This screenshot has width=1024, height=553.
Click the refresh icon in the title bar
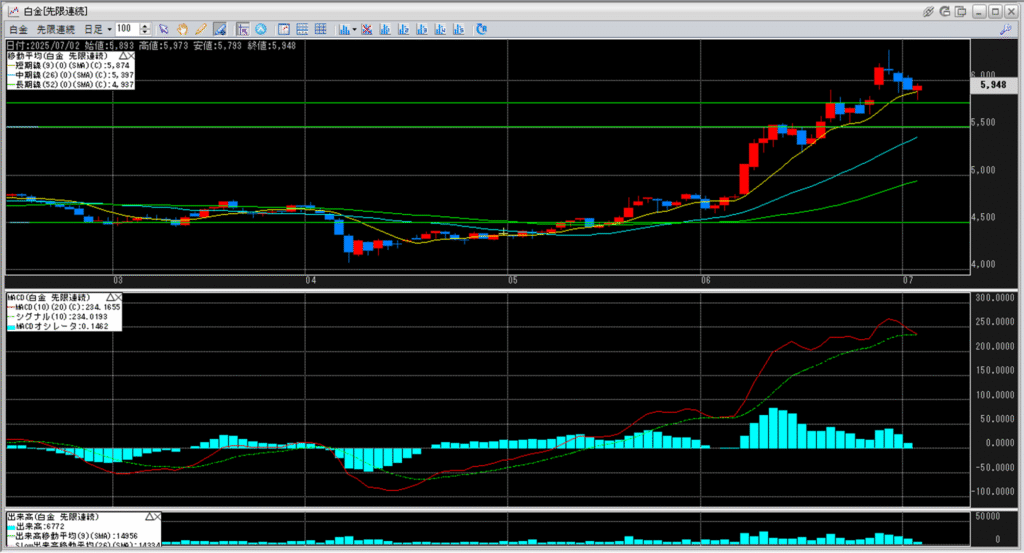pyautogui.click(x=945, y=10)
